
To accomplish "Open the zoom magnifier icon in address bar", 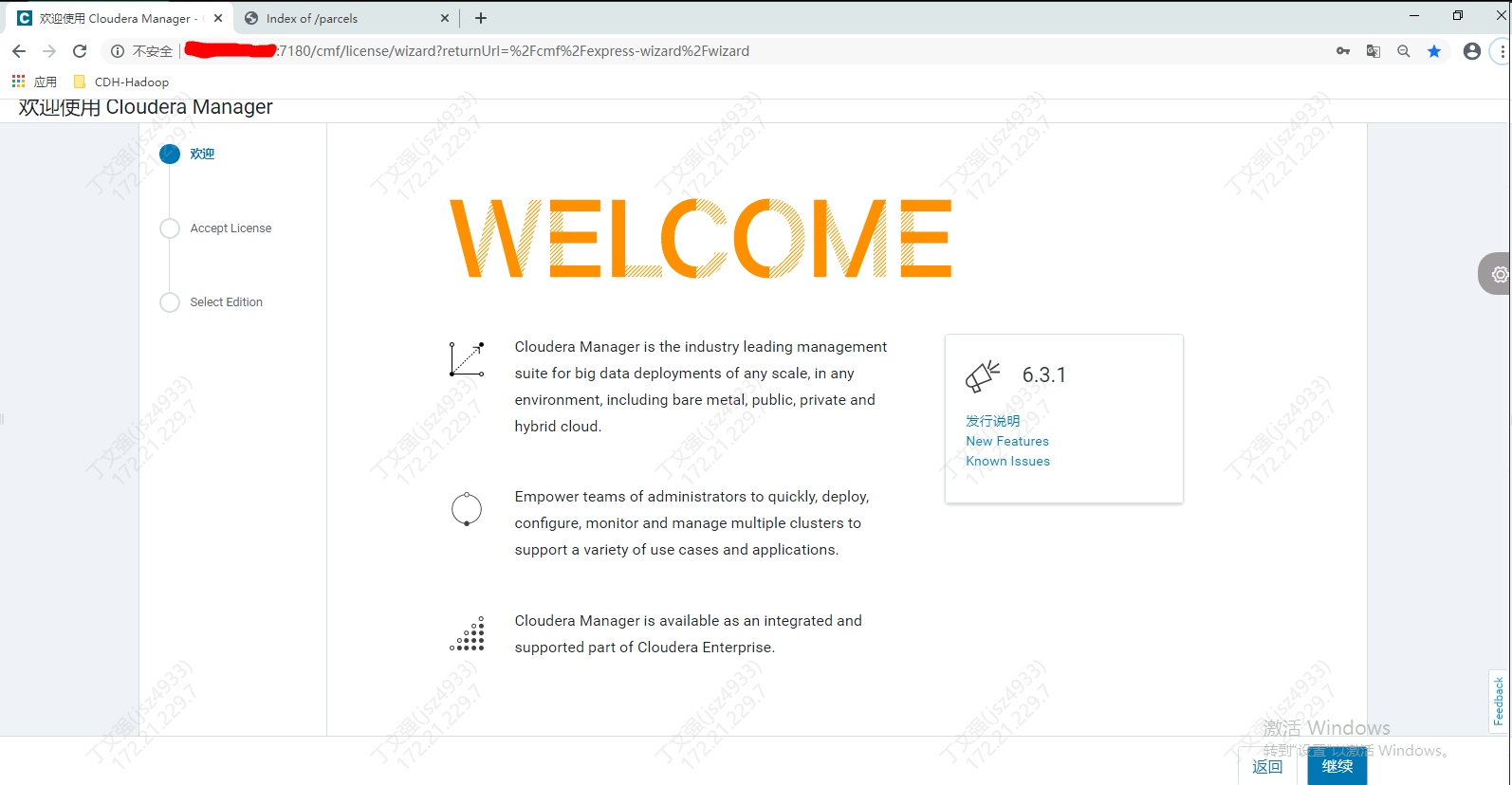I will click(1404, 51).
